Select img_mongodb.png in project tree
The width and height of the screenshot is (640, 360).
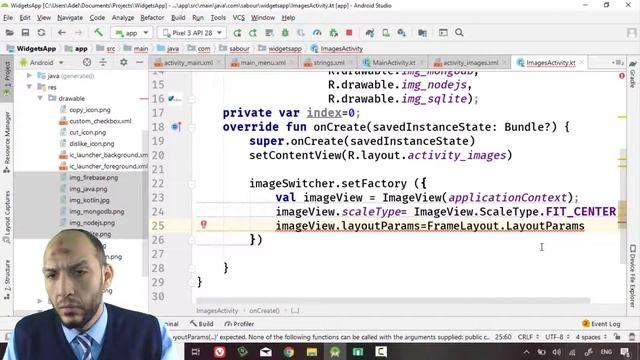pyautogui.click(x=96, y=211)
